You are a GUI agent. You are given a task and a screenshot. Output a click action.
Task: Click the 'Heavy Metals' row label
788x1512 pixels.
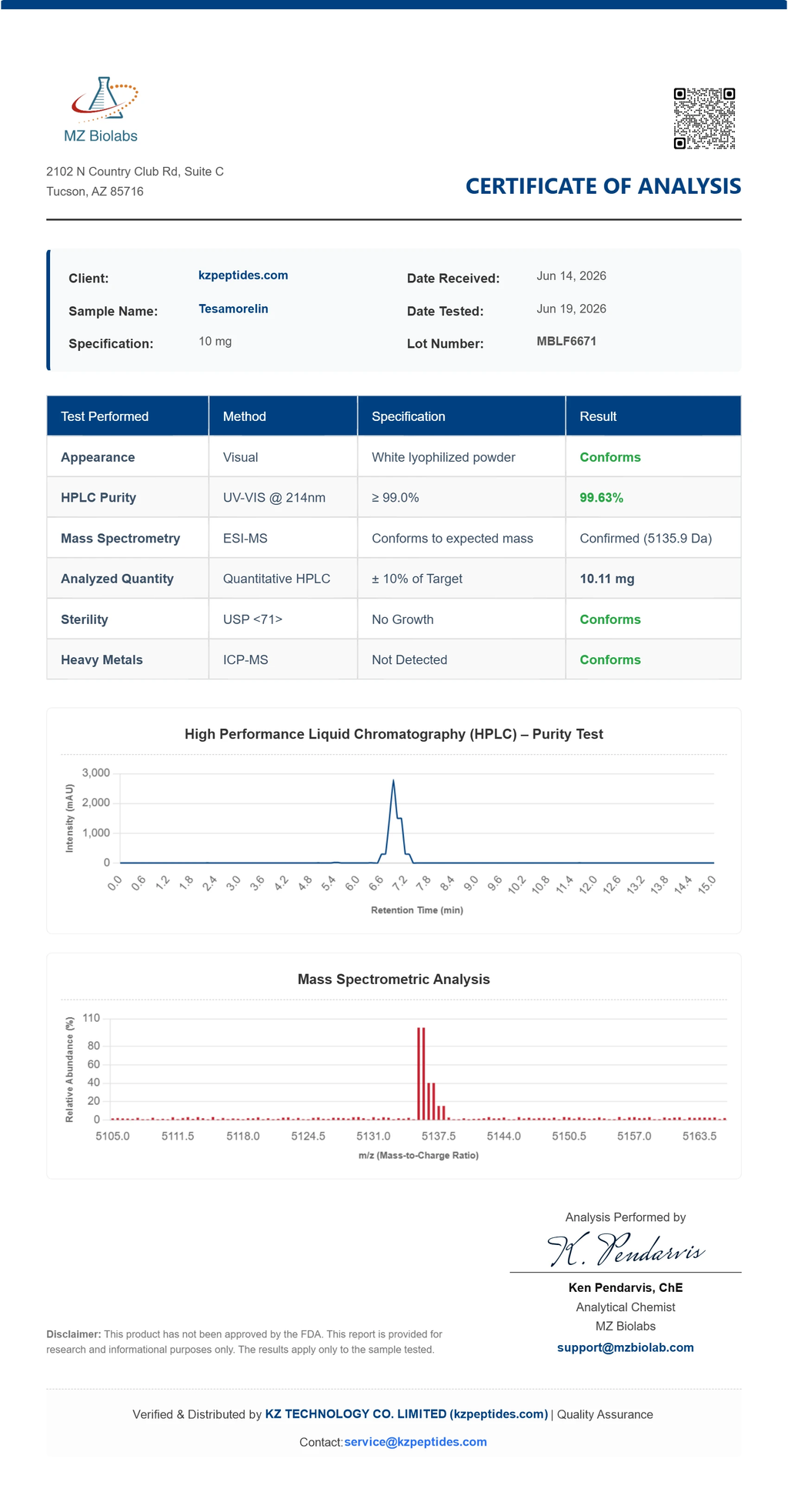pyautogui.click(x=102, y=660)
